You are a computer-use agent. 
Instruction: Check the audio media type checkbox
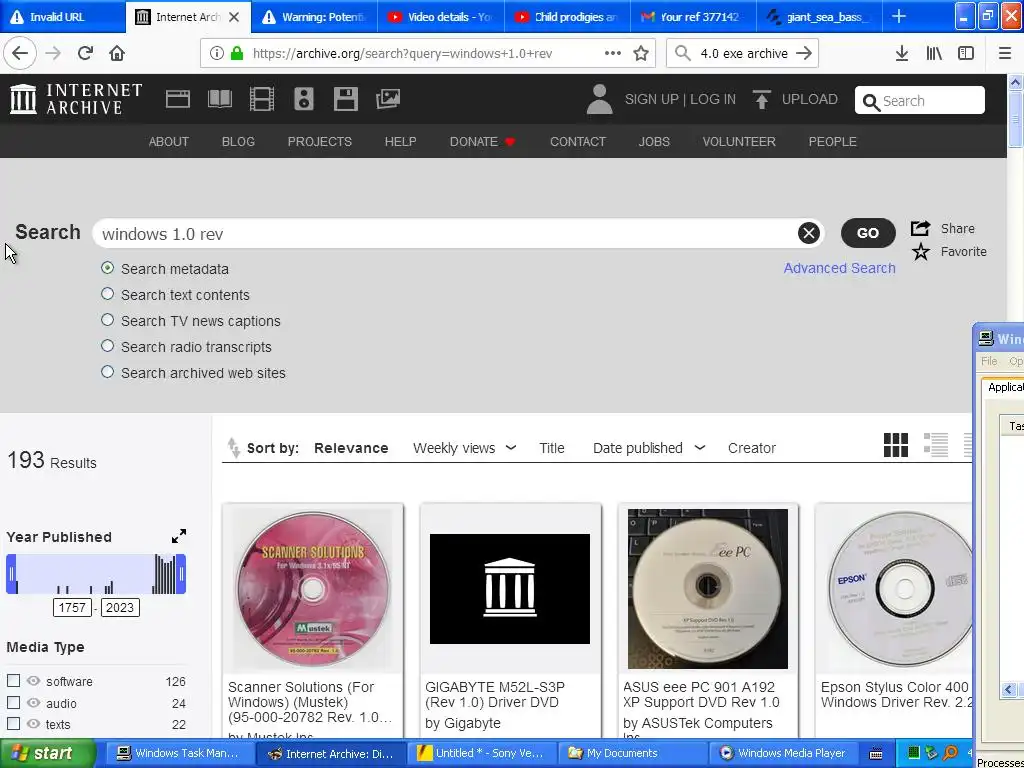pos(13,703)
